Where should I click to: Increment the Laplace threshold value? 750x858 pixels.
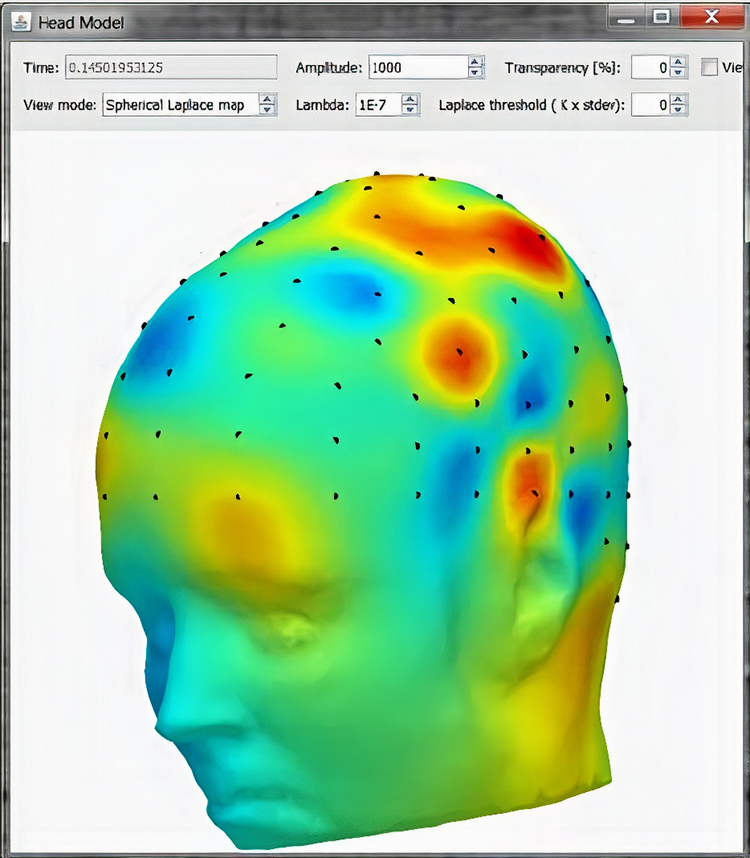coord(678,99)
